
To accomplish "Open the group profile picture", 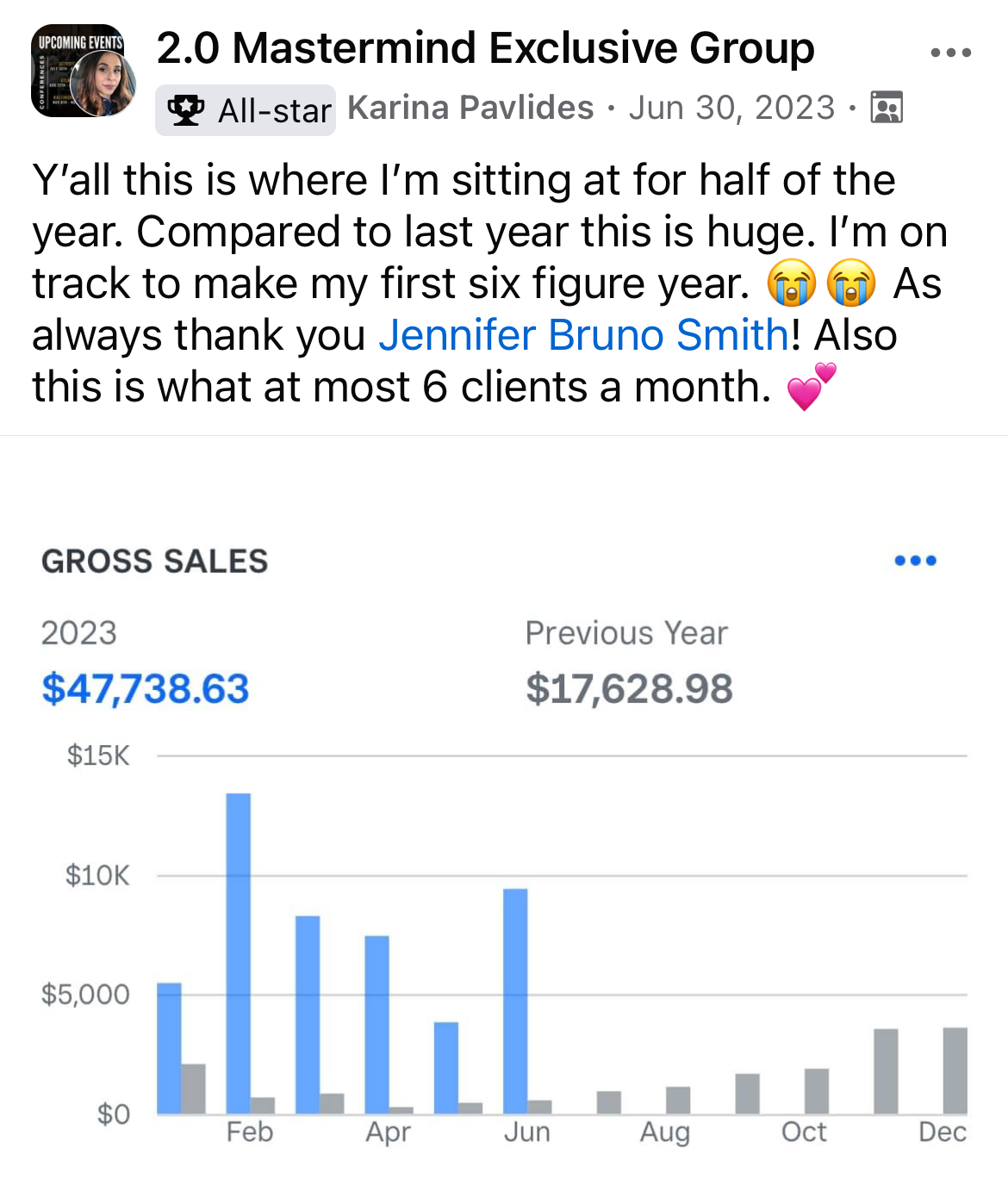I will pos(83,72).
